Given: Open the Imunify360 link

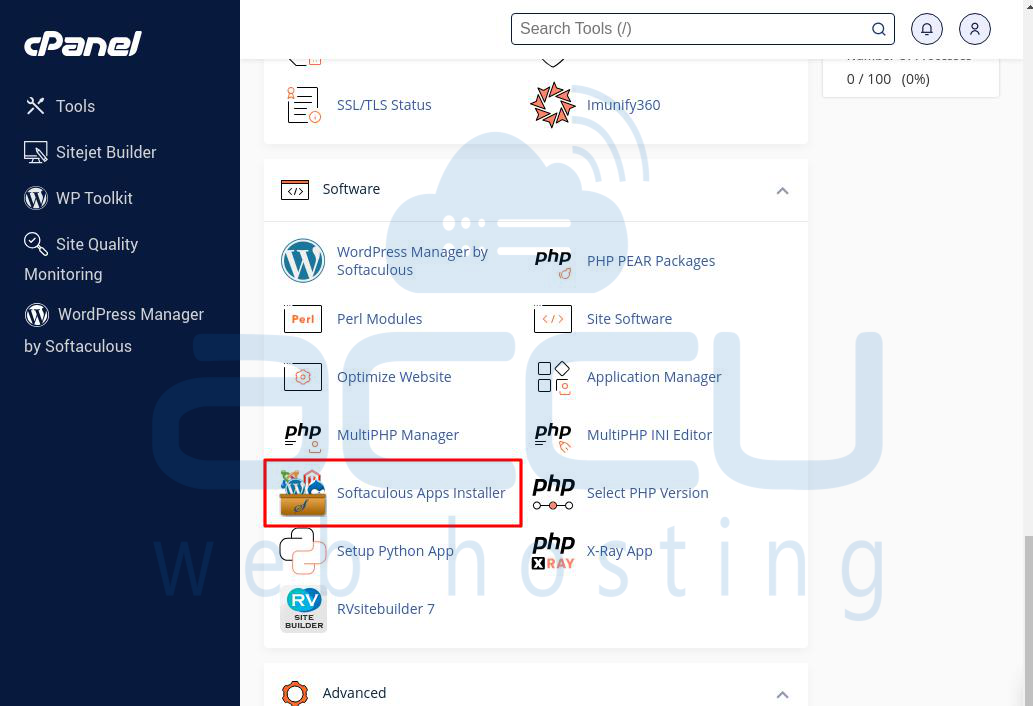Looking at the screenshot, I should pyautogui.click(x=623, y=105).
